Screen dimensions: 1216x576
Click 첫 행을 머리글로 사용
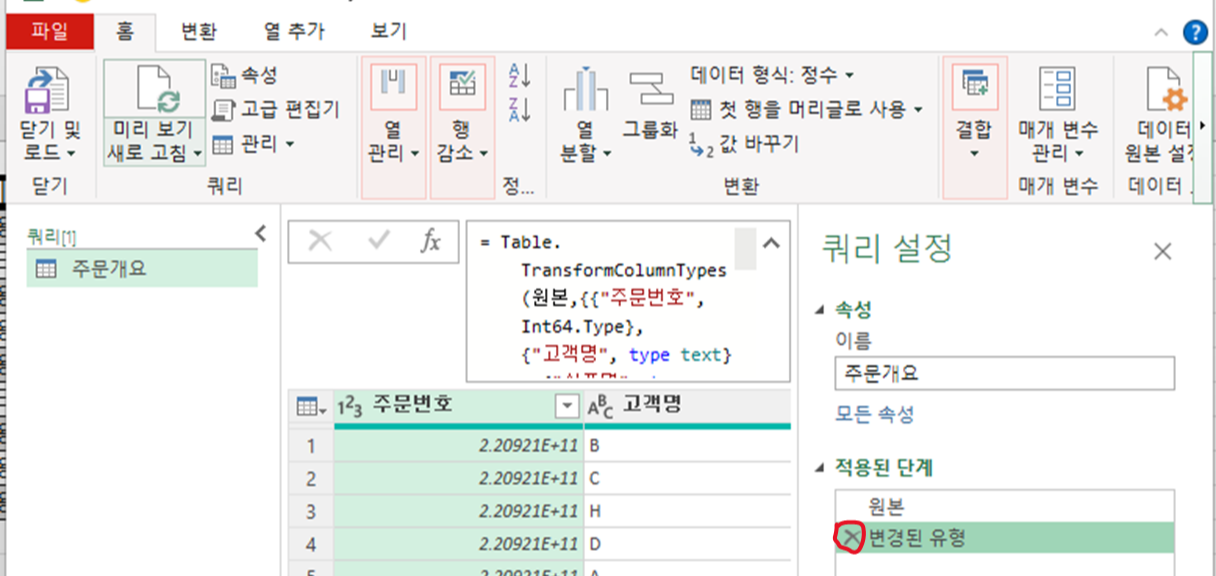point(807,109)
